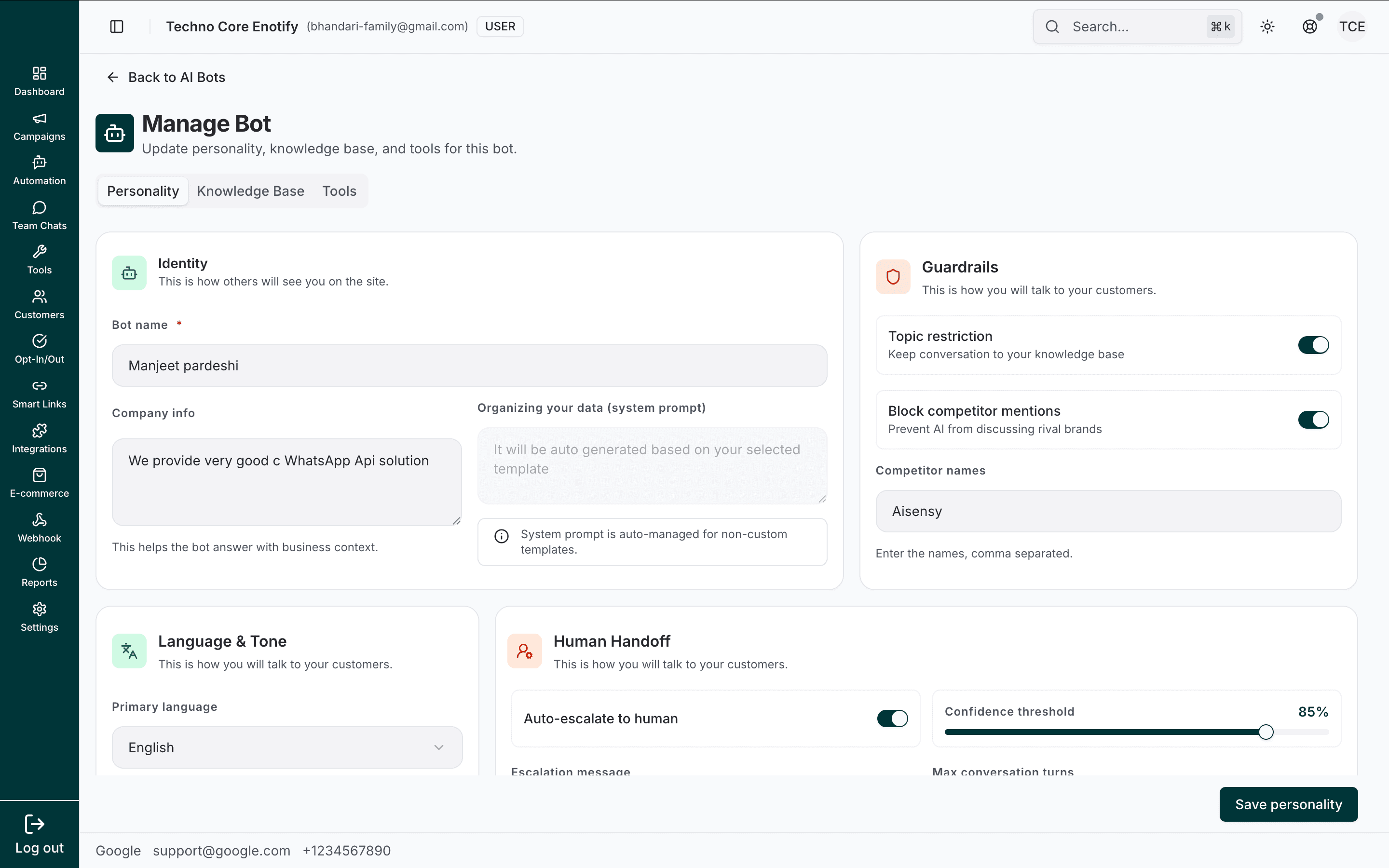Click Competitor names input Aisensy
This screenshot has width=1389, height=868.
click(x=1108, y=511)
